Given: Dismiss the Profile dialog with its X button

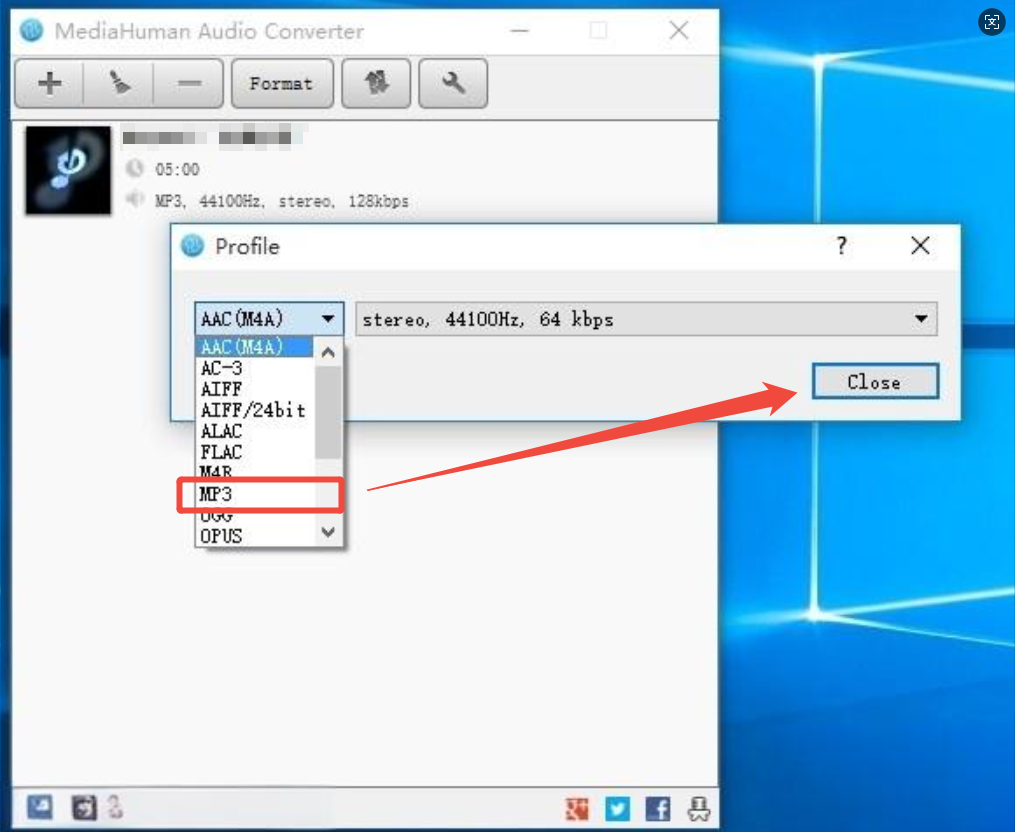Looking at the screenshot, I should click(920, 246).
